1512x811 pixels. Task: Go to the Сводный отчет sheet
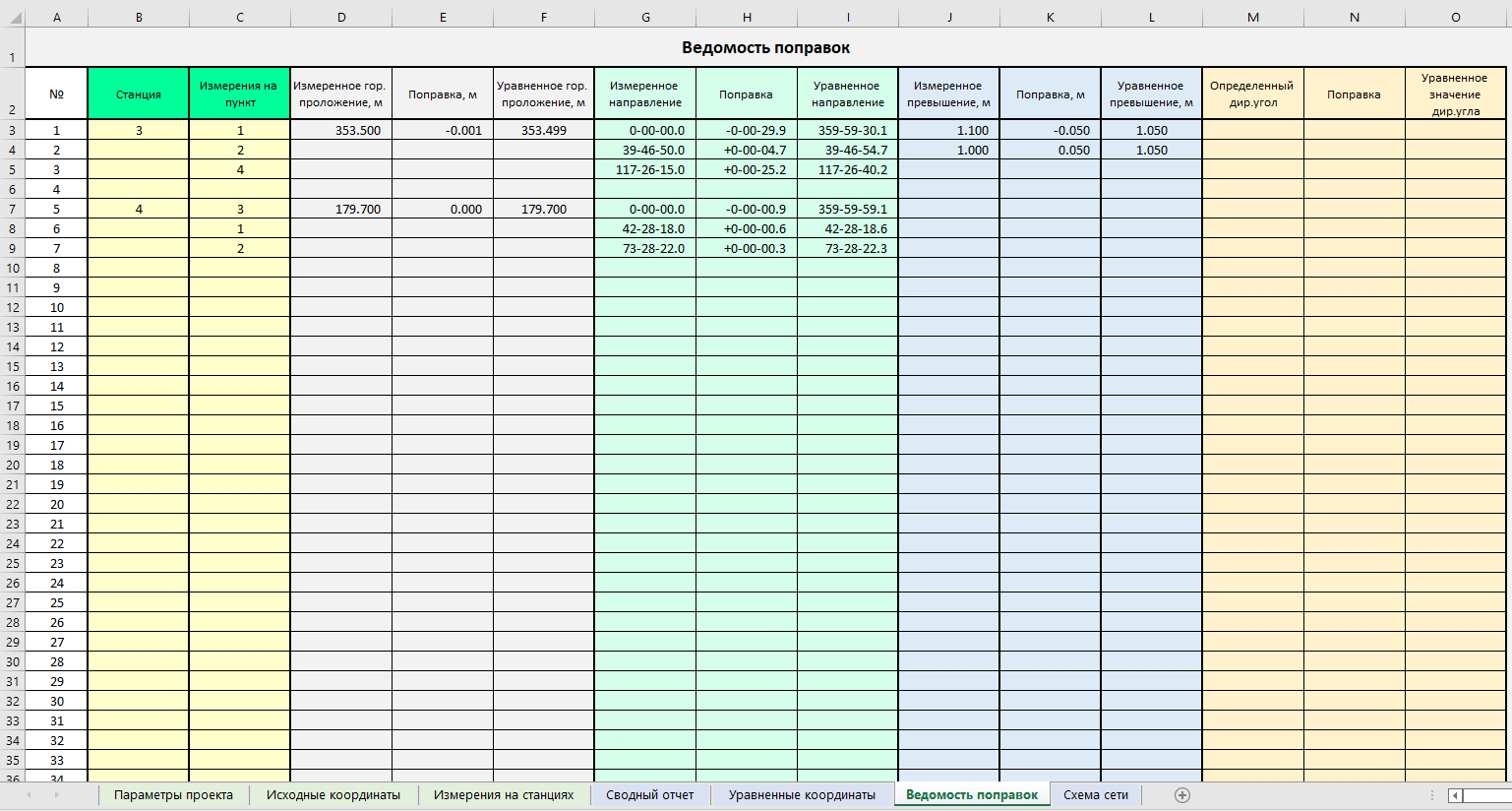649,795
